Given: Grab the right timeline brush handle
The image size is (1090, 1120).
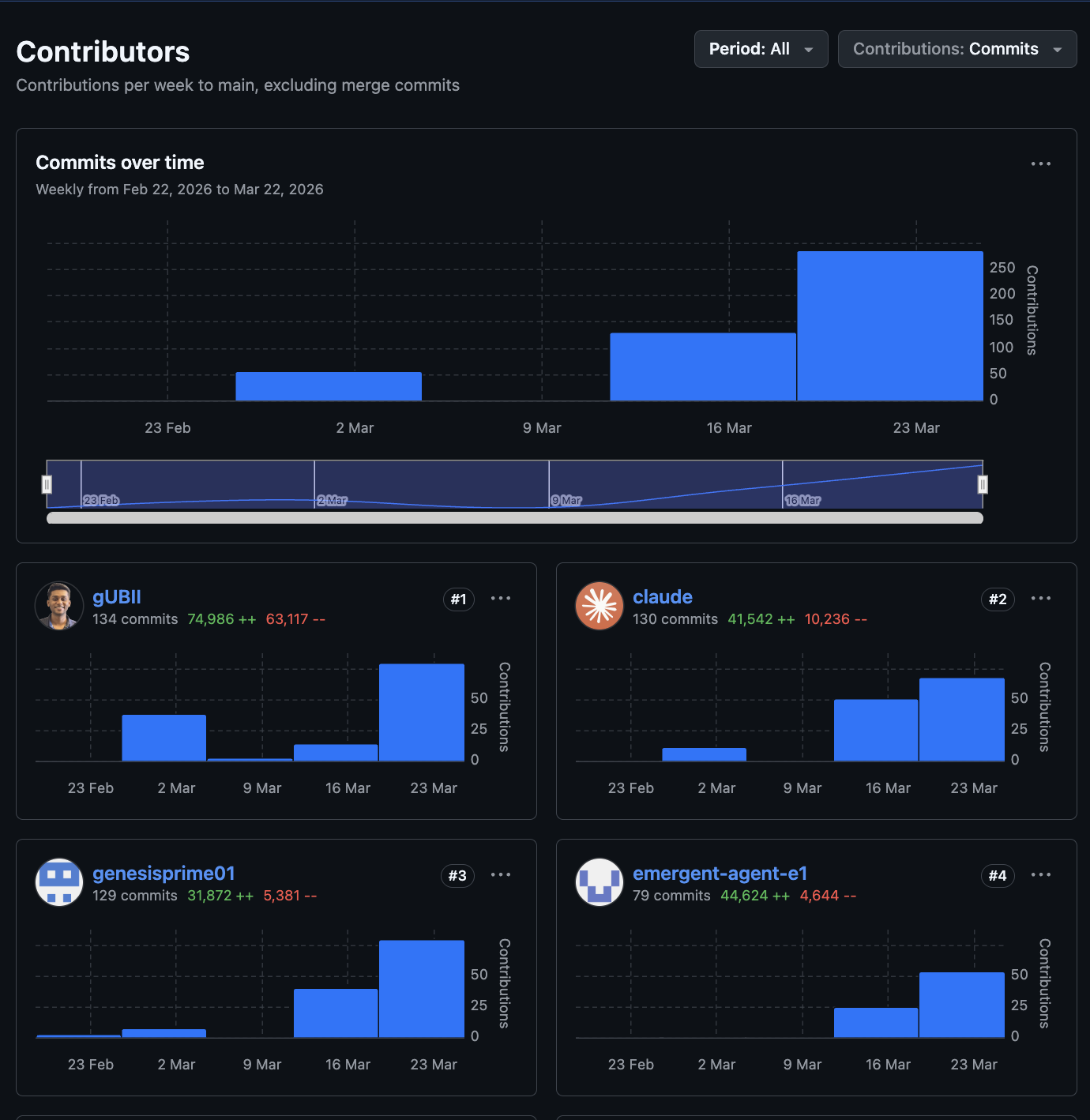Looking at the screenshot, I should tap(982, 484).
